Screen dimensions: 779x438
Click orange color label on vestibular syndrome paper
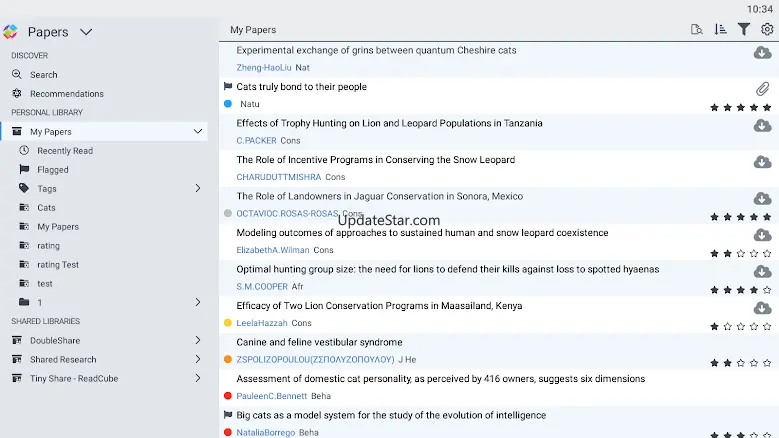[x=228, y=359]
